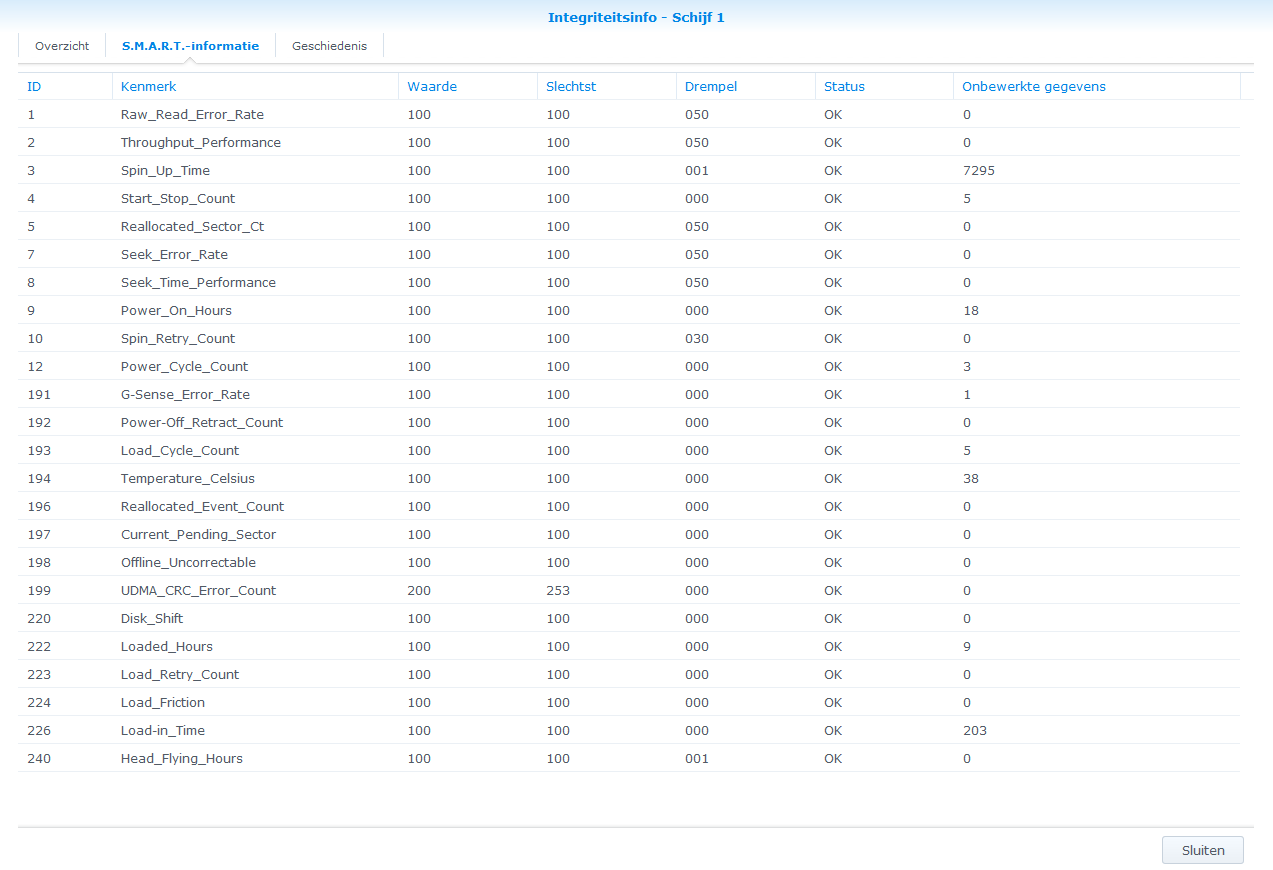Viewport: 1273px width, 870px height.
Task: Select the Reallocated_Sector_Ct row
Action: coord(192,226)
